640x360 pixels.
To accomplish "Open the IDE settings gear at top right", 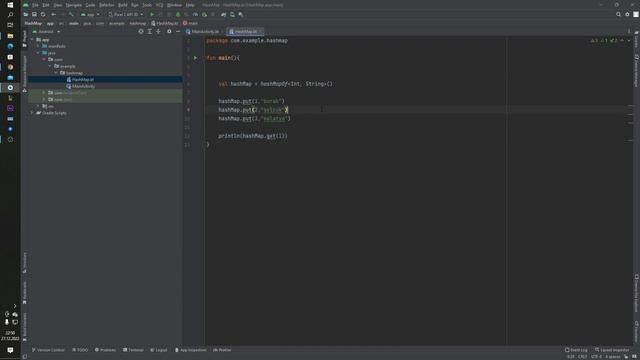I will pyautogui.click(x=627, y=14).
